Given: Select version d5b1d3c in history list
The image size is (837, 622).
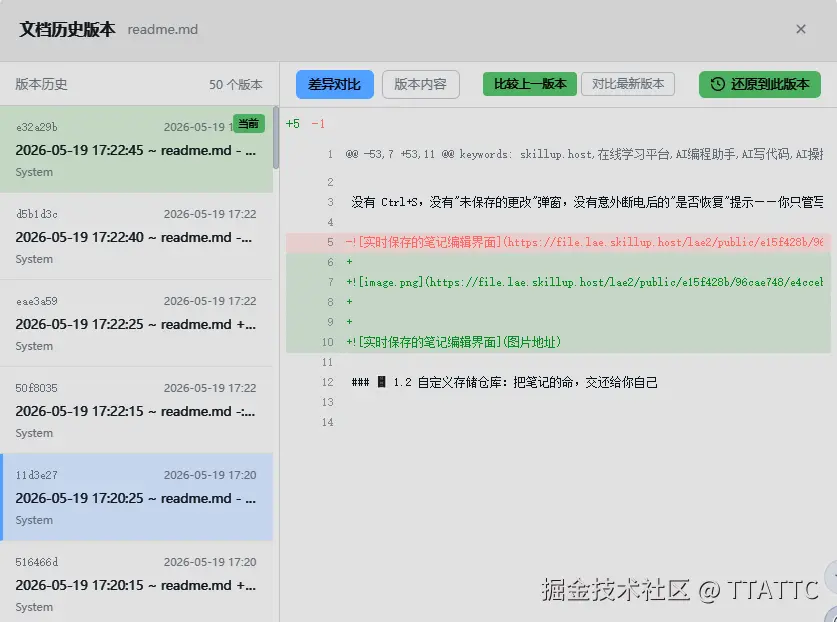Looking at the screenshot, I should [x=137, y=236].
